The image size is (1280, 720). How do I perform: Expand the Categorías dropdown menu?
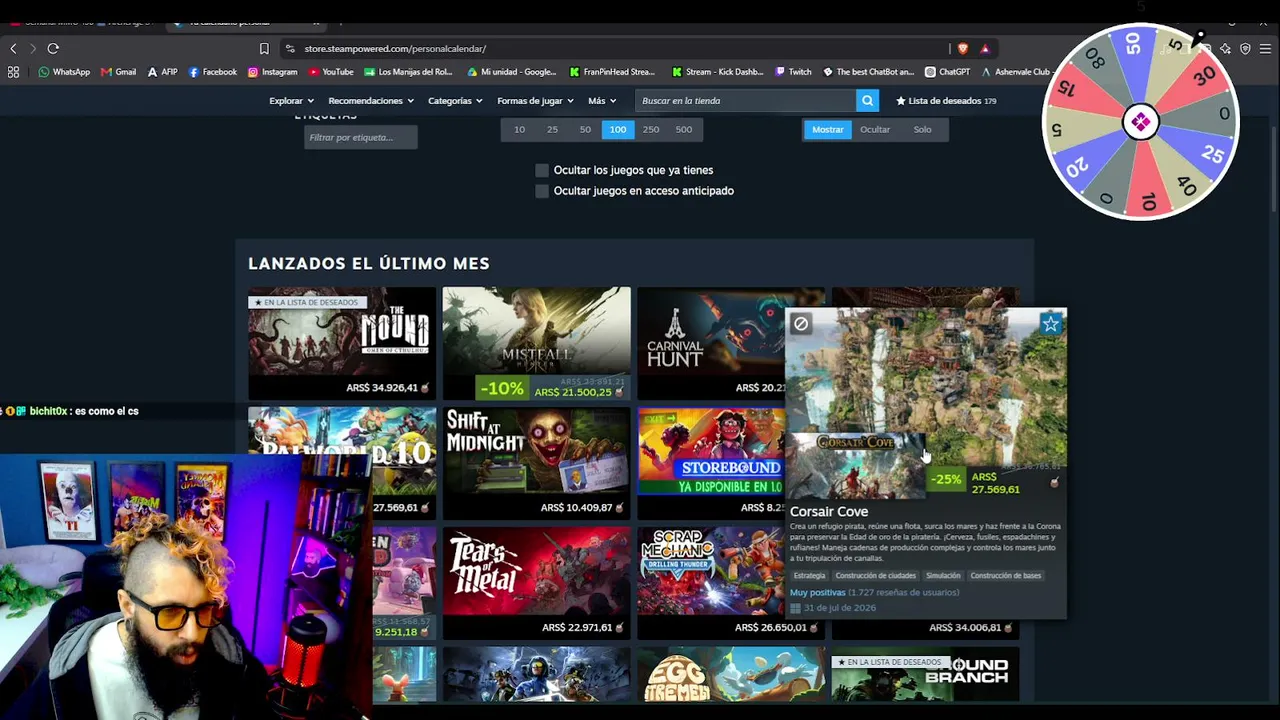coord(455,101)
